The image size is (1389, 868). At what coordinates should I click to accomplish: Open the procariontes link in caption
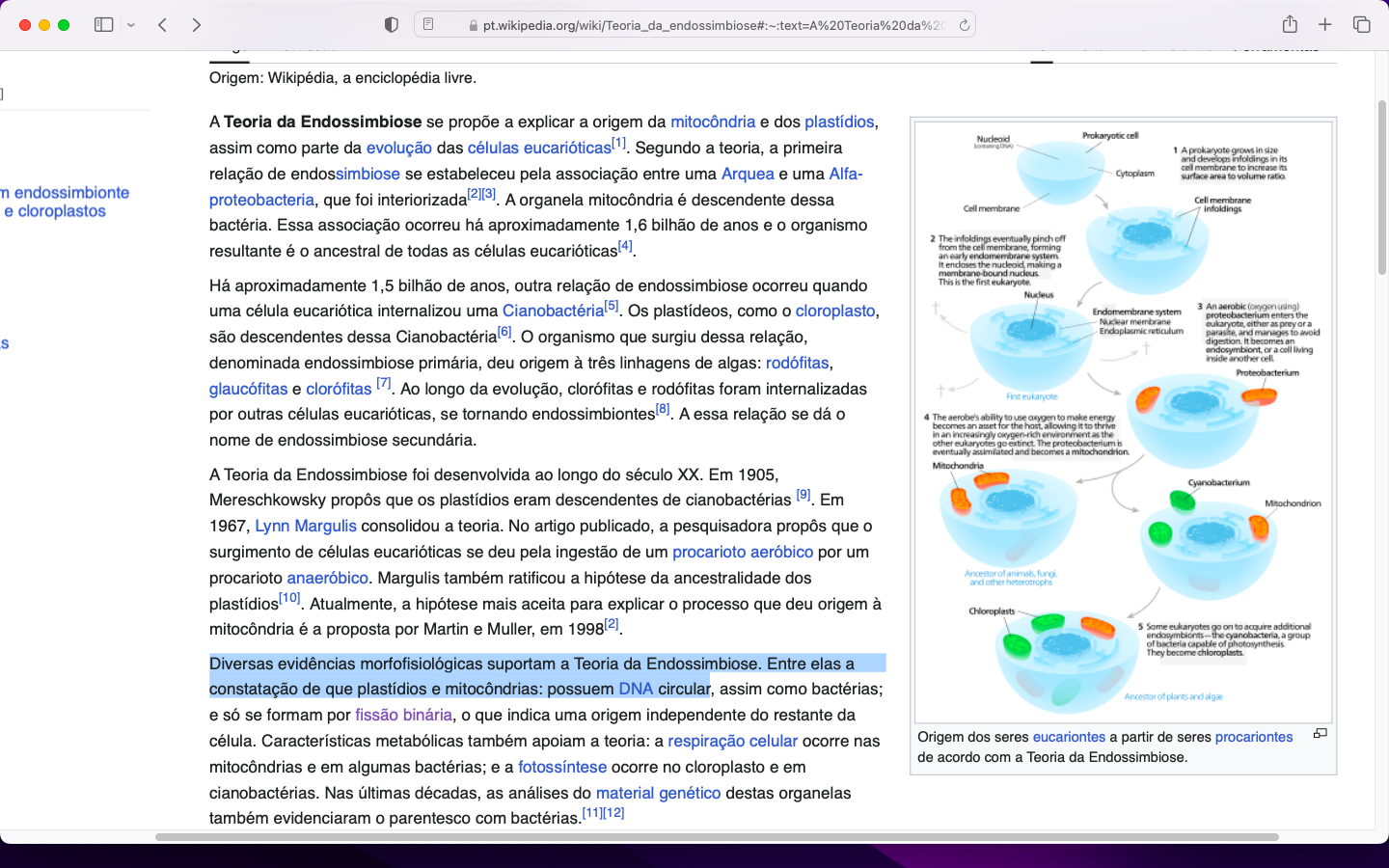(x=1254, y=737)
